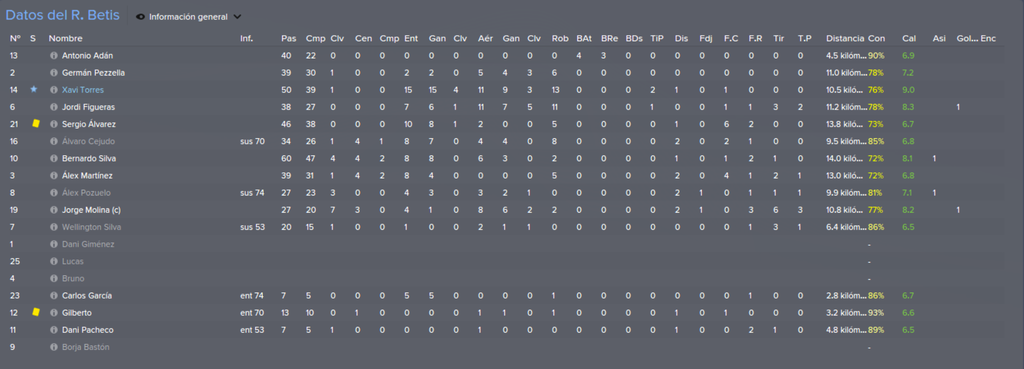Sort table by Nº column
Screen dimensions: 1024x369
(16, 39)
